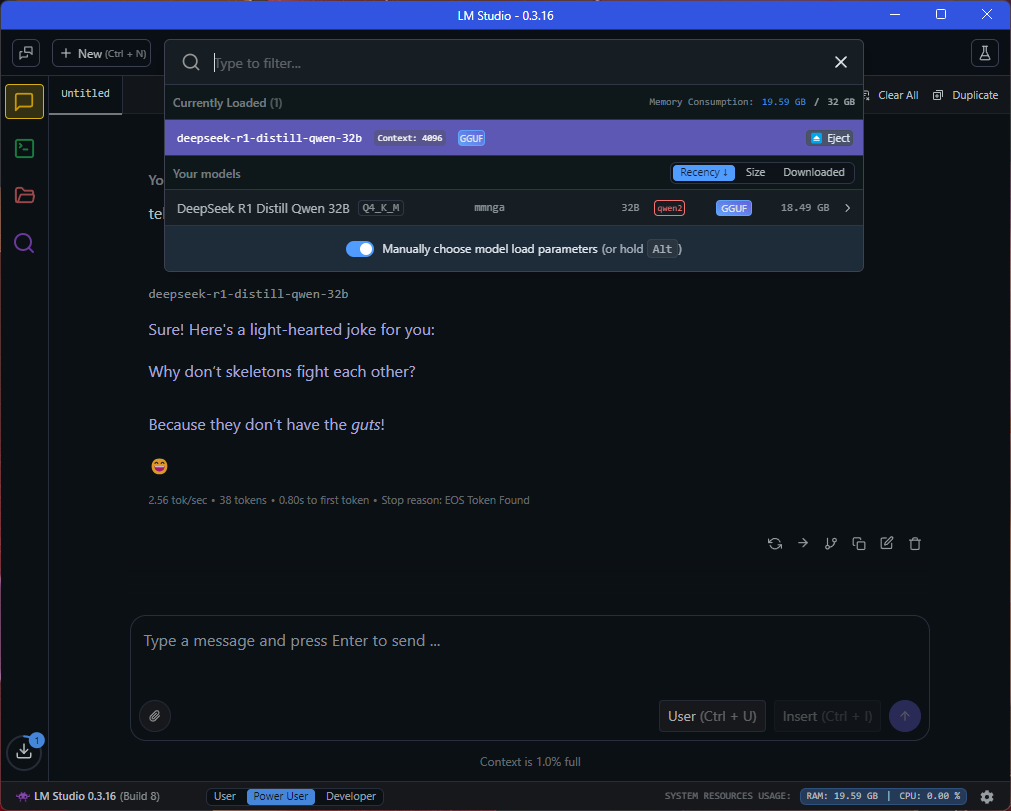Edit the message with pencil icon

(x=887, y=543)
